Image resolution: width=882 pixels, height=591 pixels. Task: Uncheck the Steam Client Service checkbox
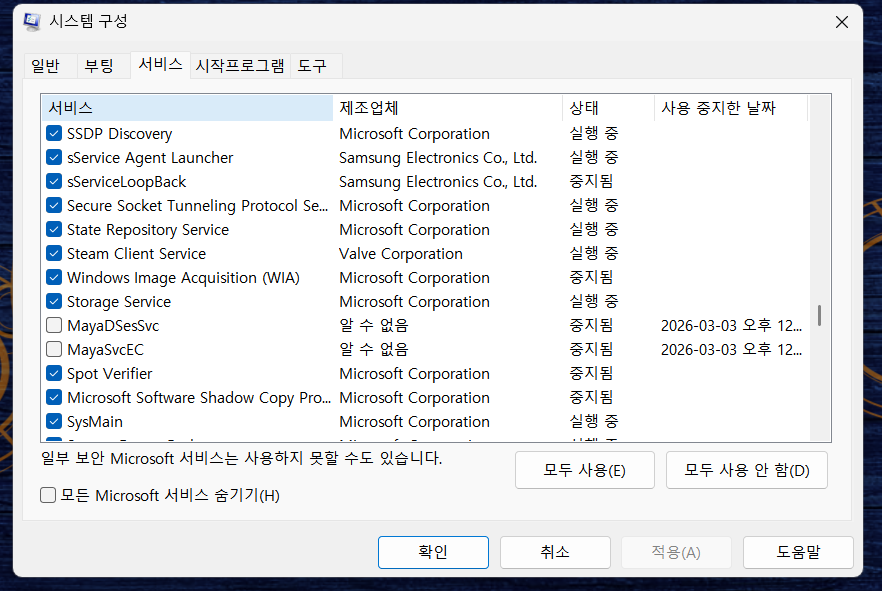[54, 253]
